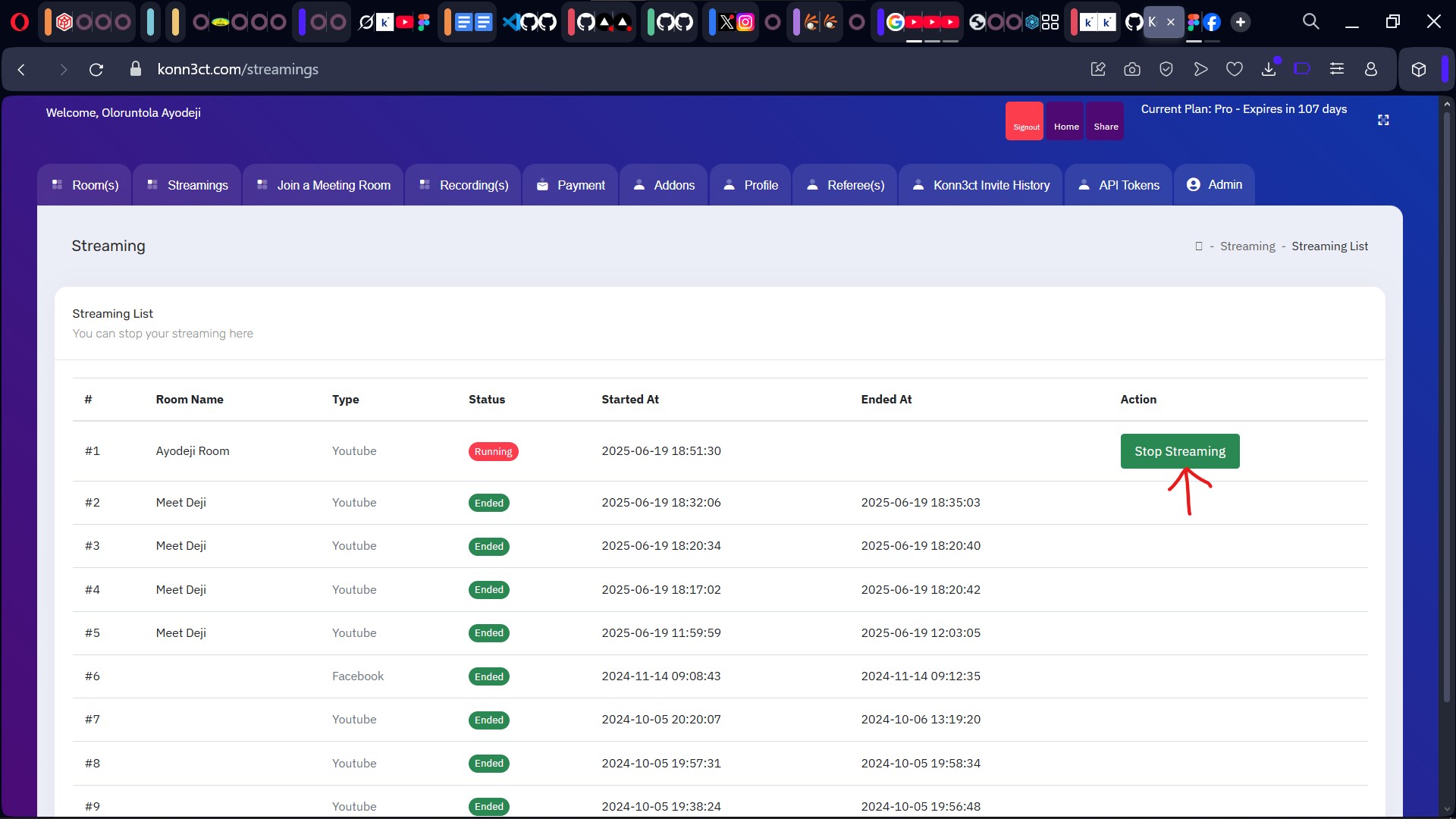Switch to the Recording(s) tab
Image resolution: width=1456 pixels, height=819 pixels.
[464, 185]
